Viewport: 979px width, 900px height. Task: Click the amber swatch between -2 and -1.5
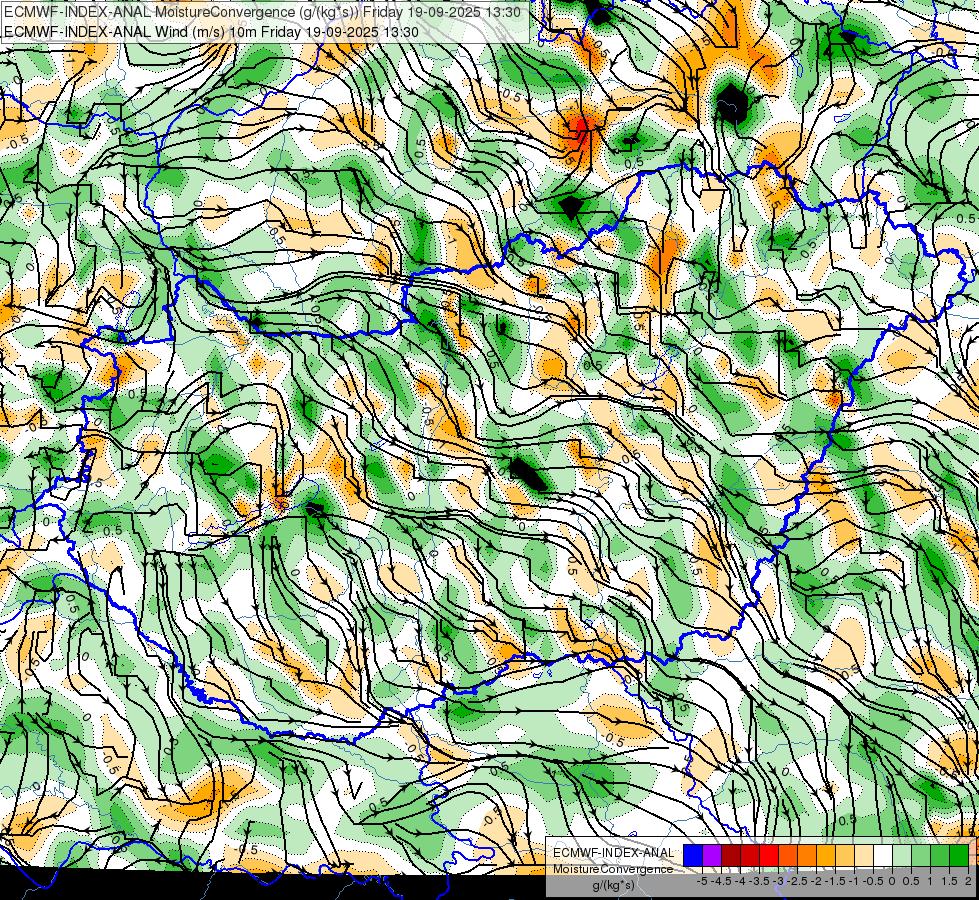(826, 855)
